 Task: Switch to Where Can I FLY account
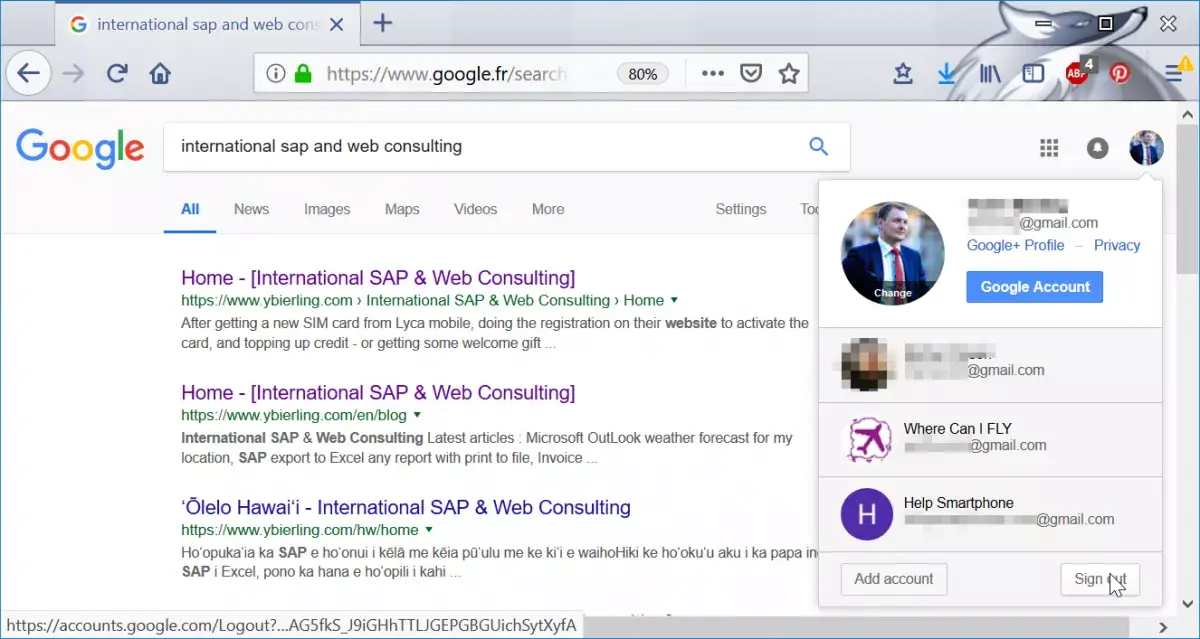click(990, 440)
